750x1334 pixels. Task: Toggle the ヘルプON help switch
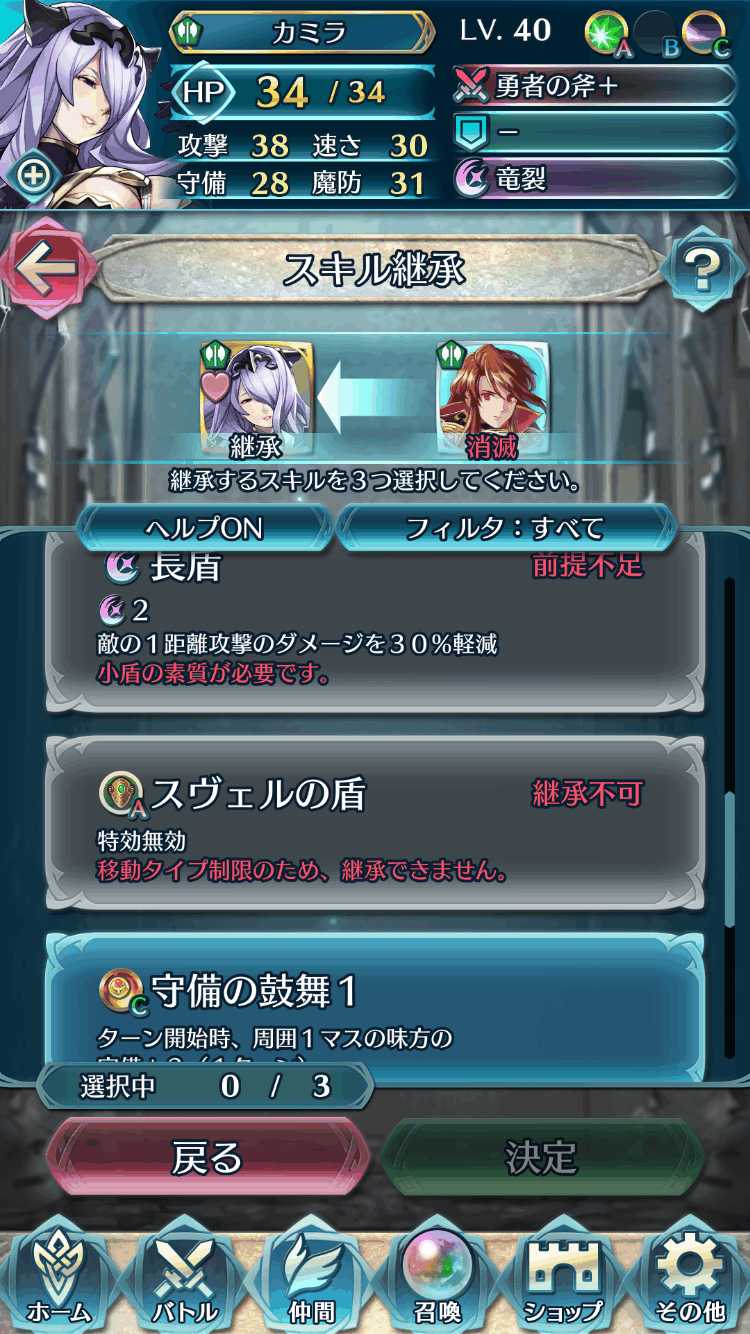click(204, 527)
